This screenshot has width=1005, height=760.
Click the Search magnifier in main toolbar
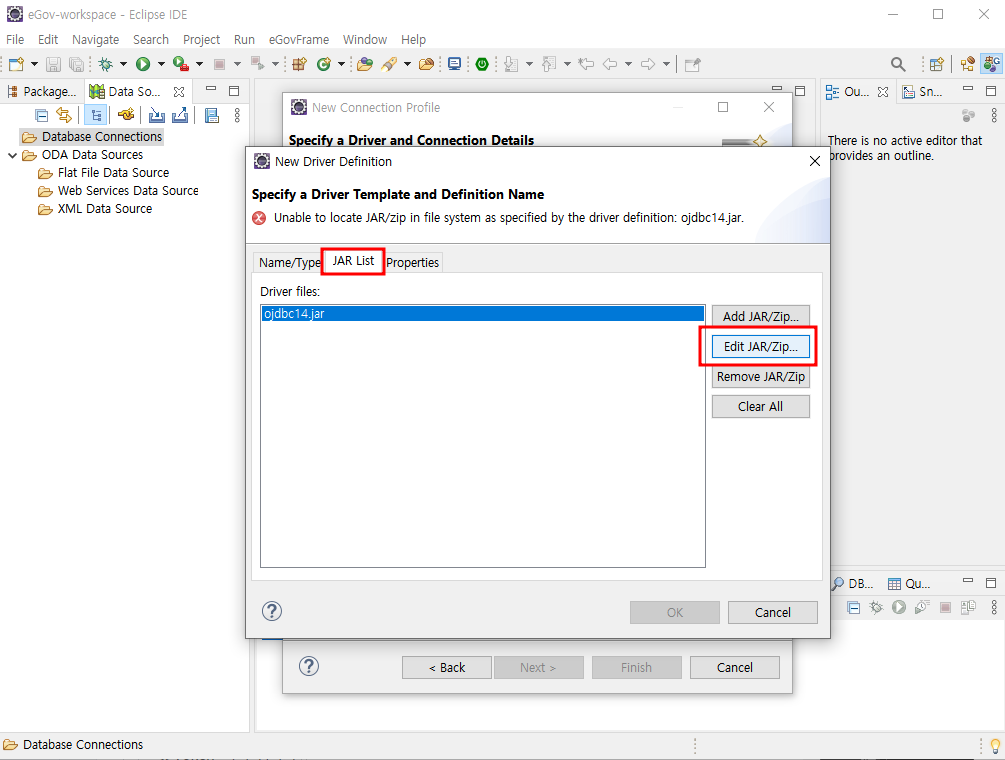click(898, 64)
